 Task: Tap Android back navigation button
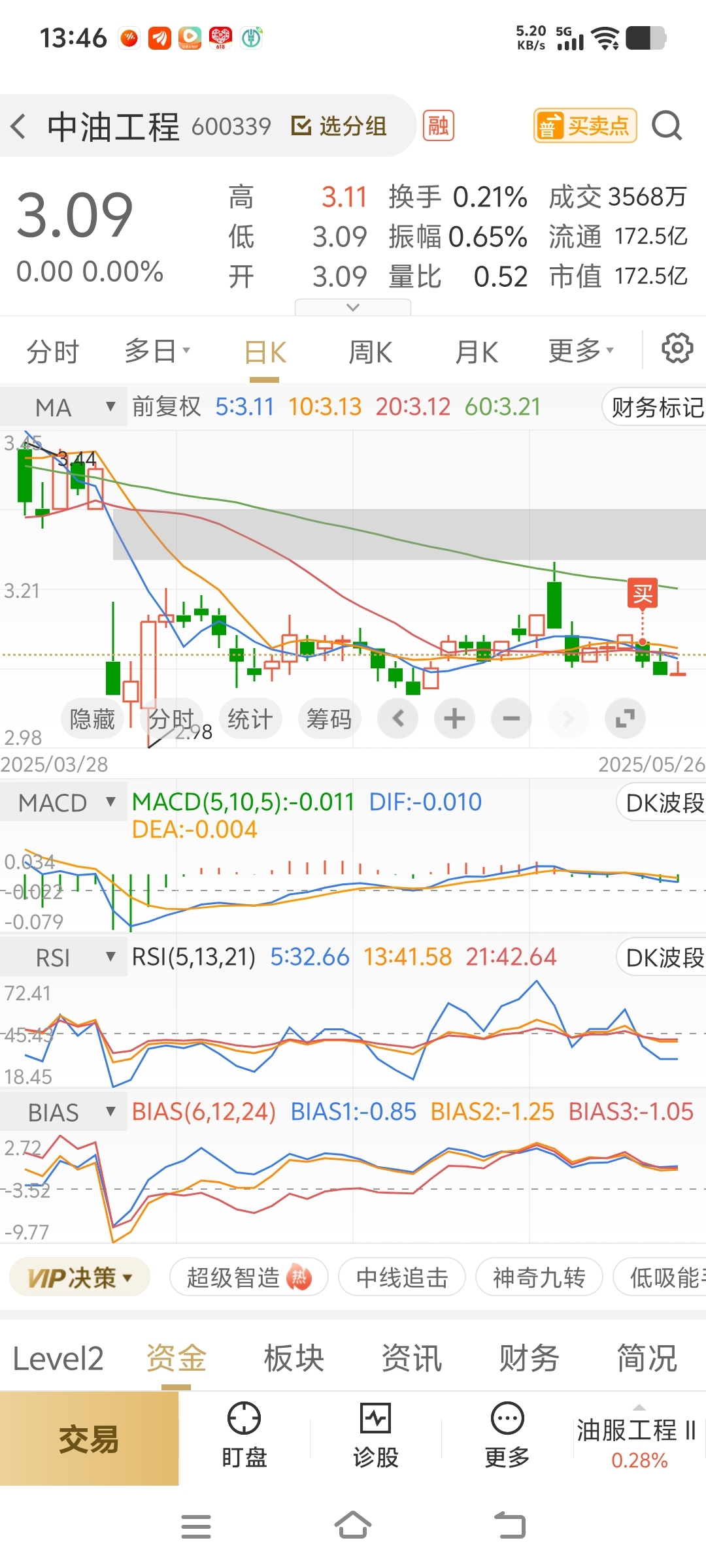pos(510,1526)
